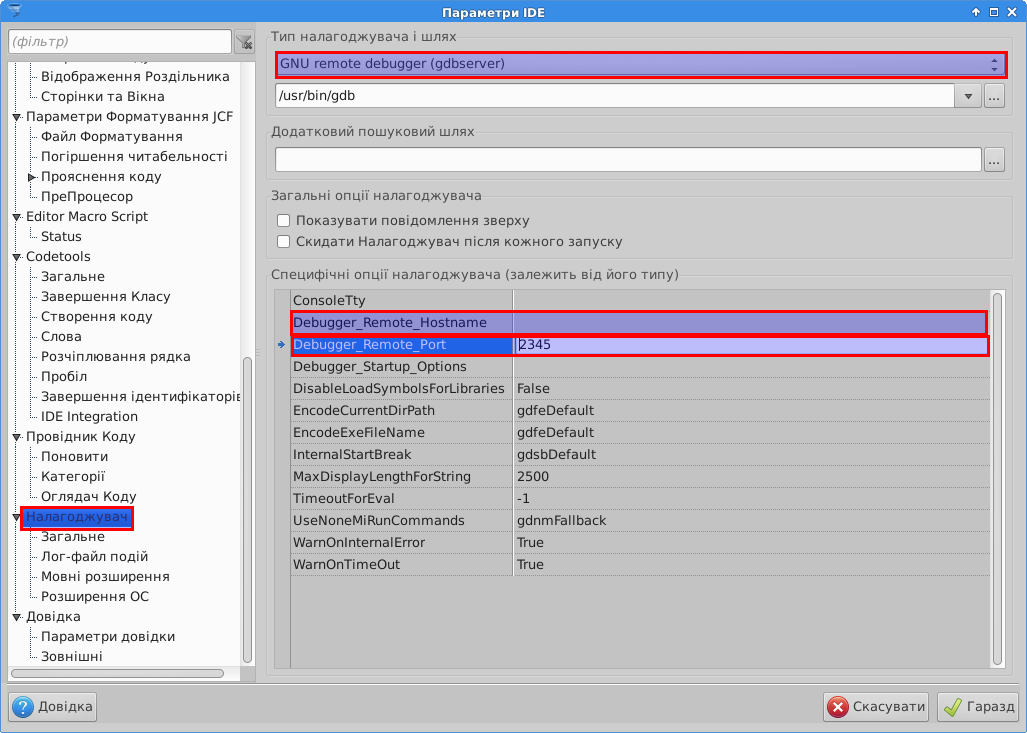Image resolution: width=1027 pixels, height=733 pixels.
Task: Select 'Слова' tree item
Action: 62,337
